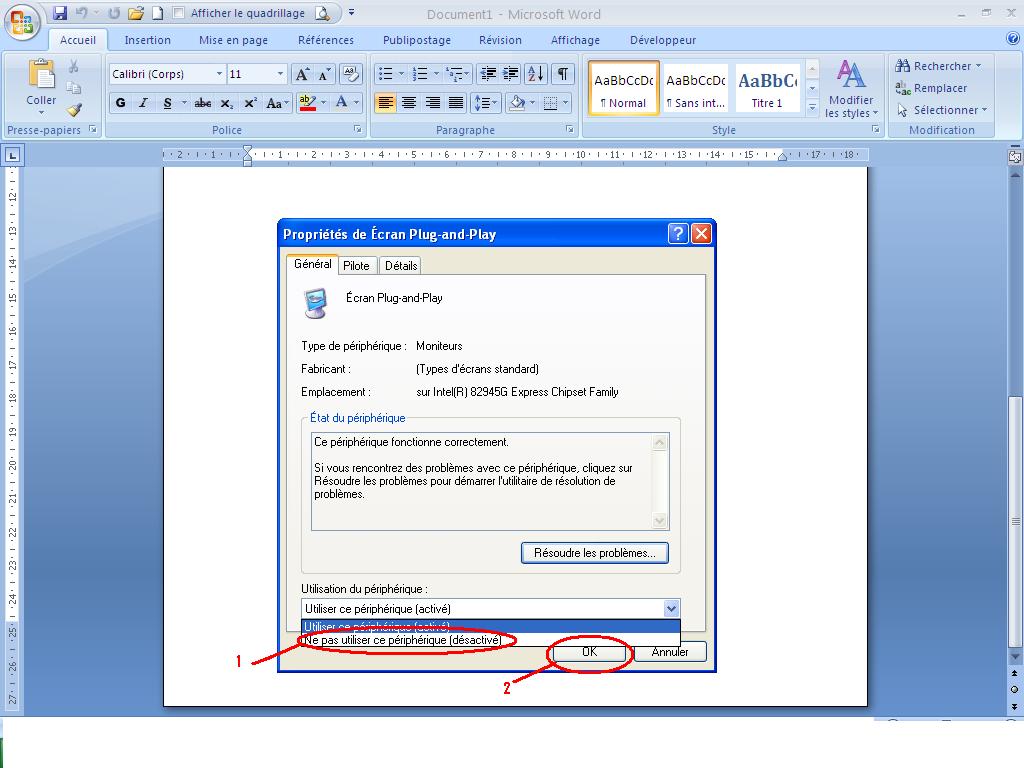This screenshot has height=768, width=1024.
Task: Open the change case Aa dropdown
Action: pos(277,103)
